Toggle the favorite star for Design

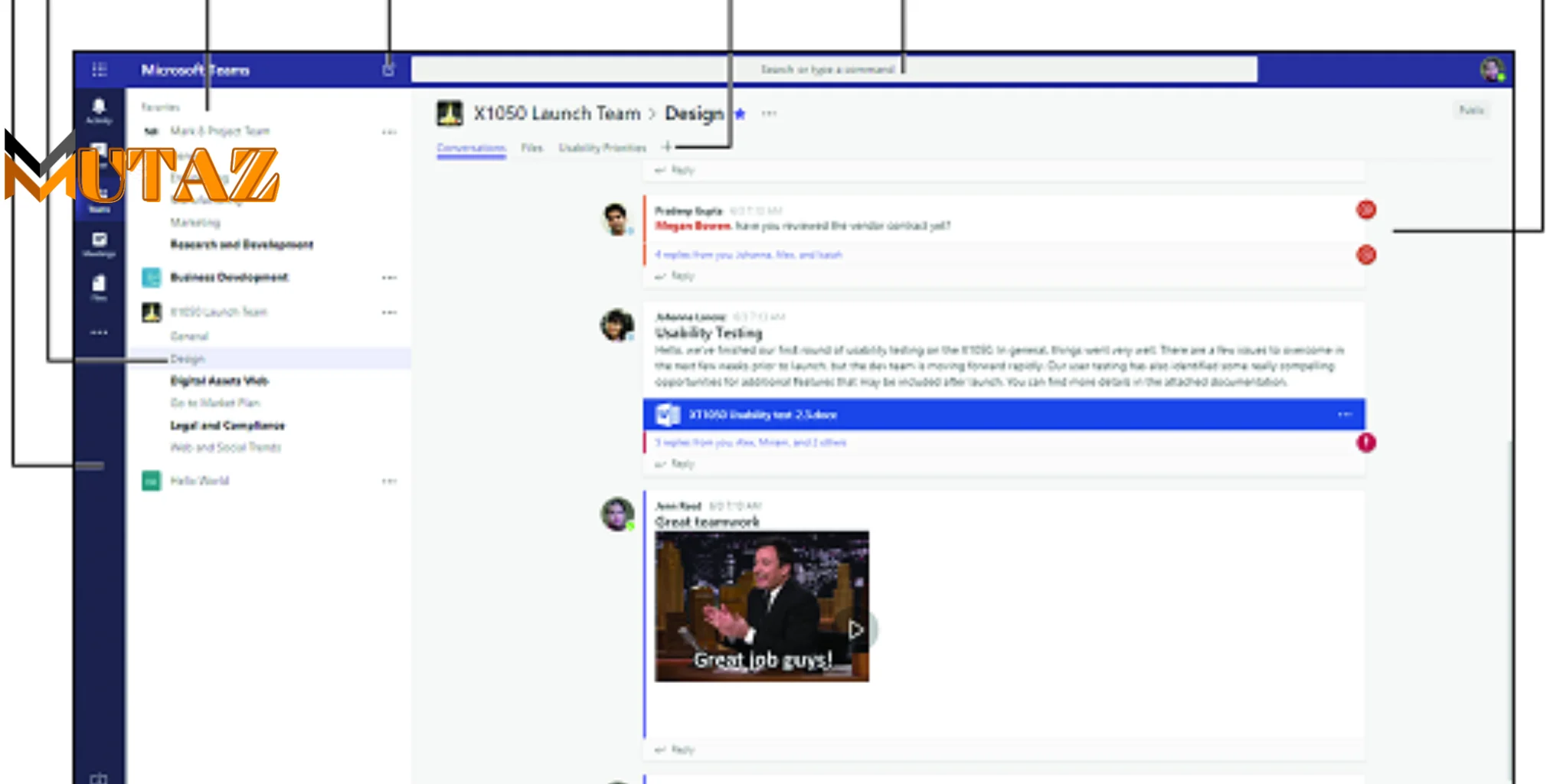coord(740,114)
